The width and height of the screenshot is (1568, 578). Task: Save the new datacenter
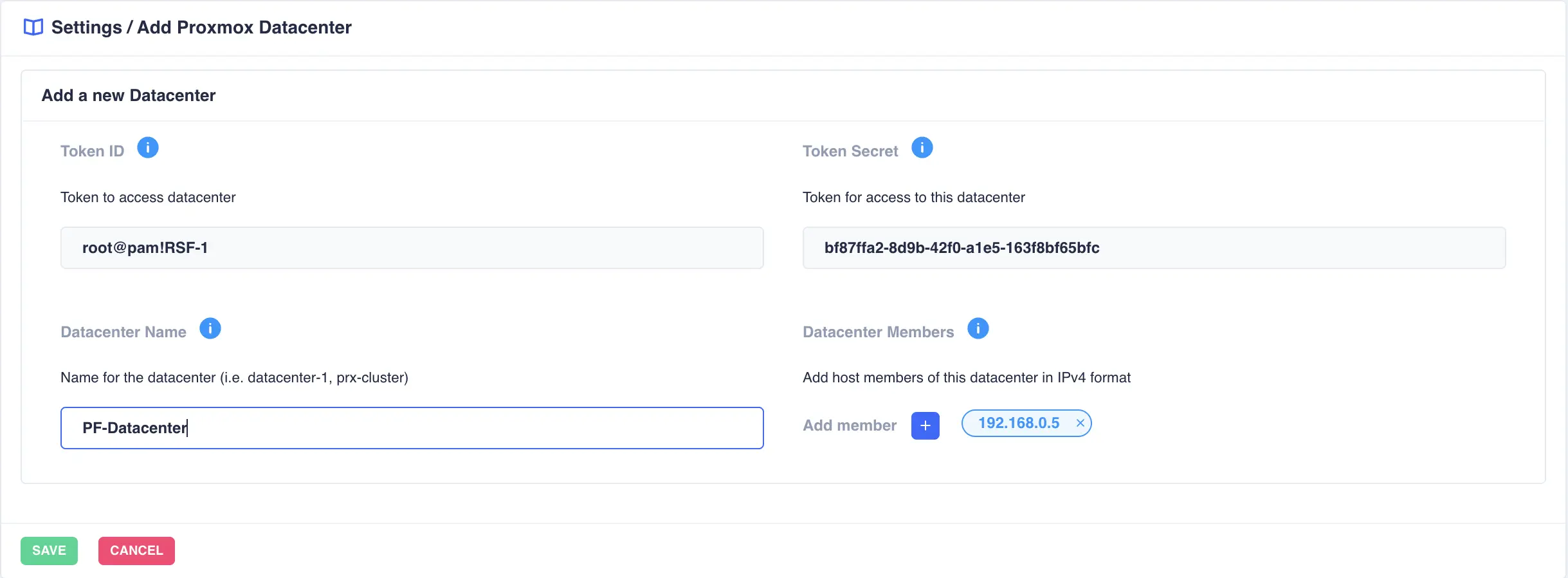coord(49,551)
